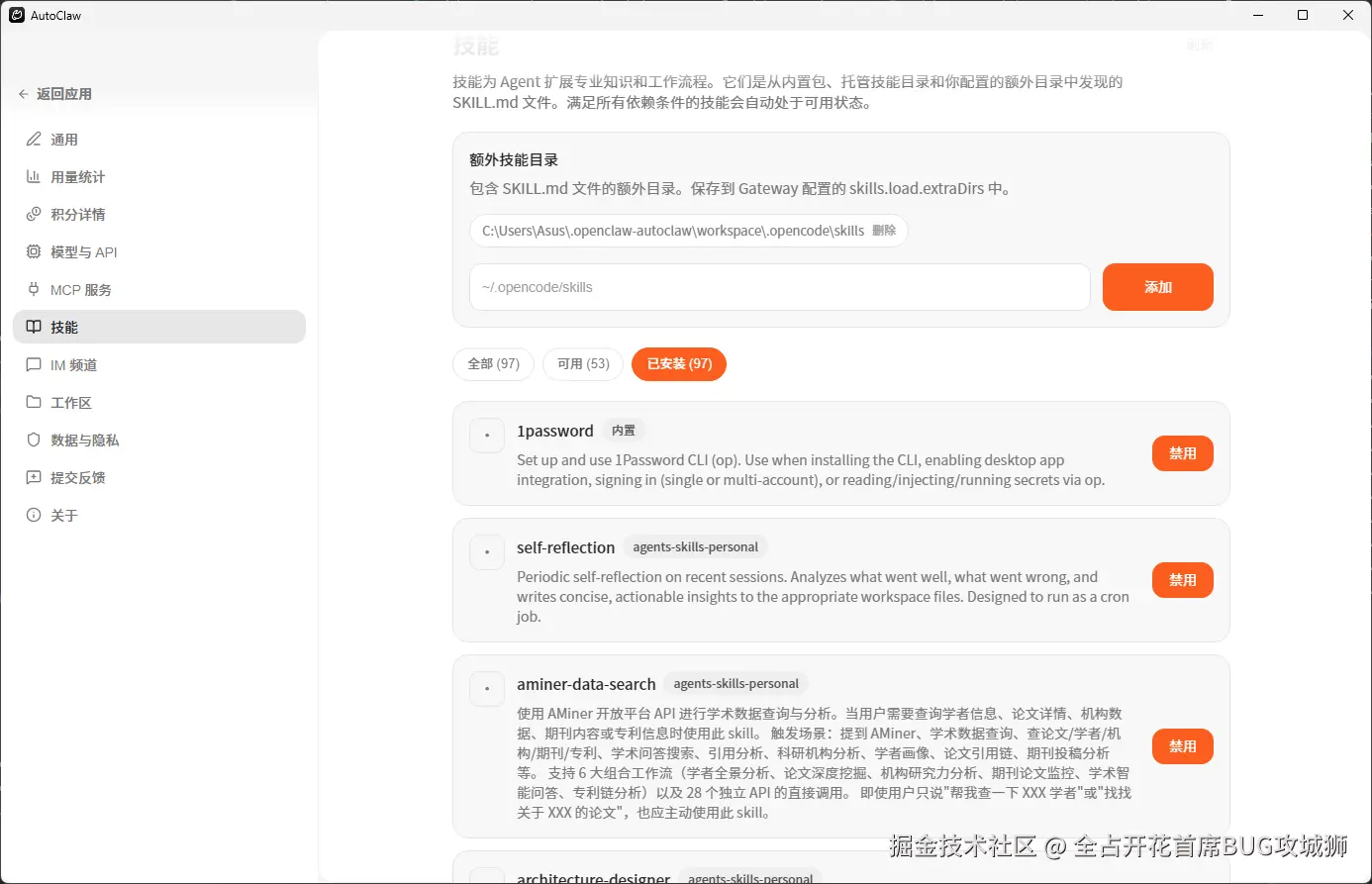
Task: Open MCP 服务 settings
Action: (x=159, y=290)
